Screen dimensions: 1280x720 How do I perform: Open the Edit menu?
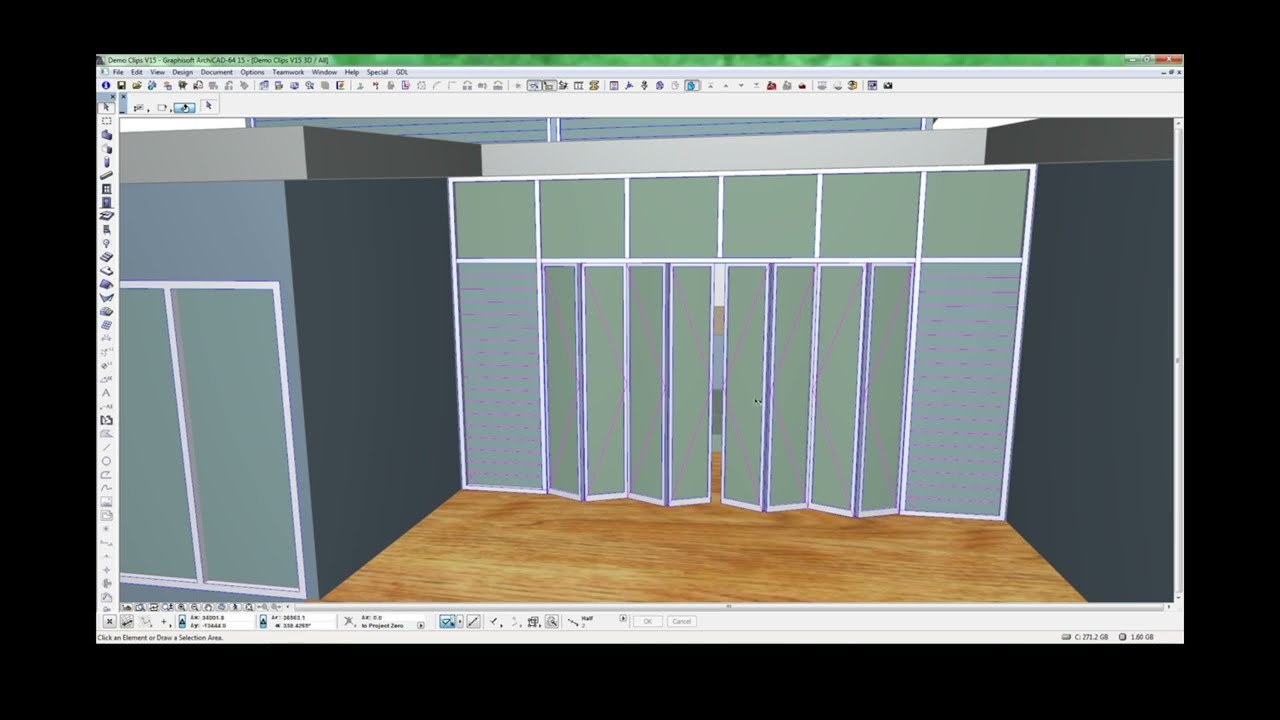coord(137,72)
